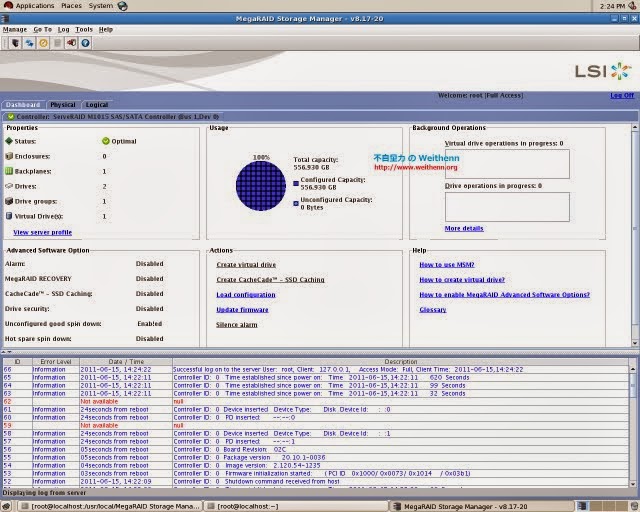
Task: Click the blue arrows refresh toolbar icon
Action: (29, 42)
